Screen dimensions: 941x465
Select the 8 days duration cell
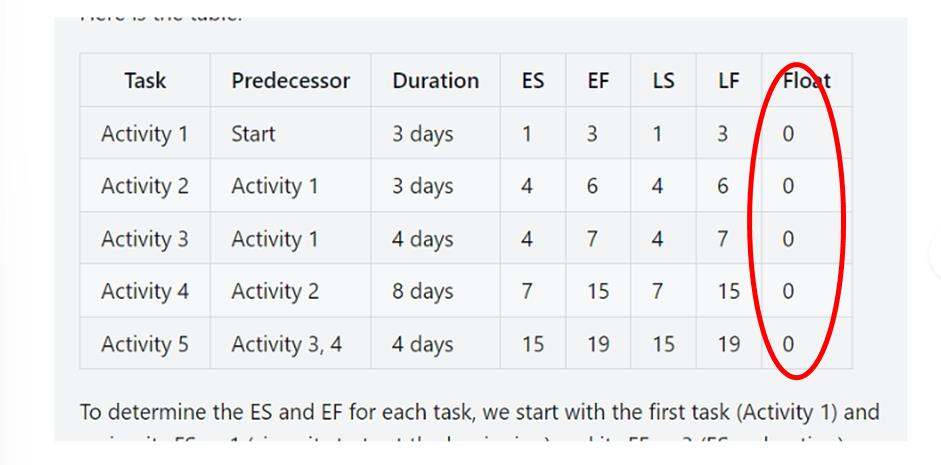436,291
